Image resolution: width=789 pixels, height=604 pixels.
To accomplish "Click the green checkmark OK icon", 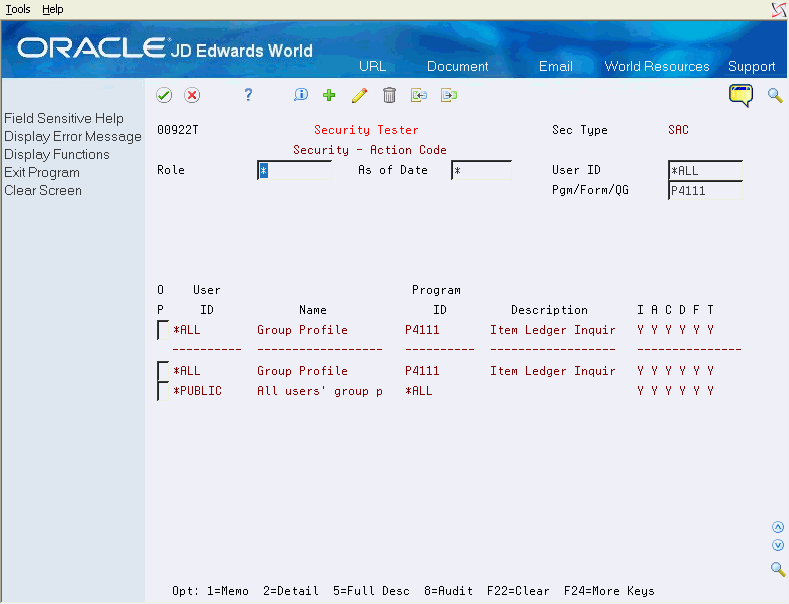I will click(x=164, y=95).
